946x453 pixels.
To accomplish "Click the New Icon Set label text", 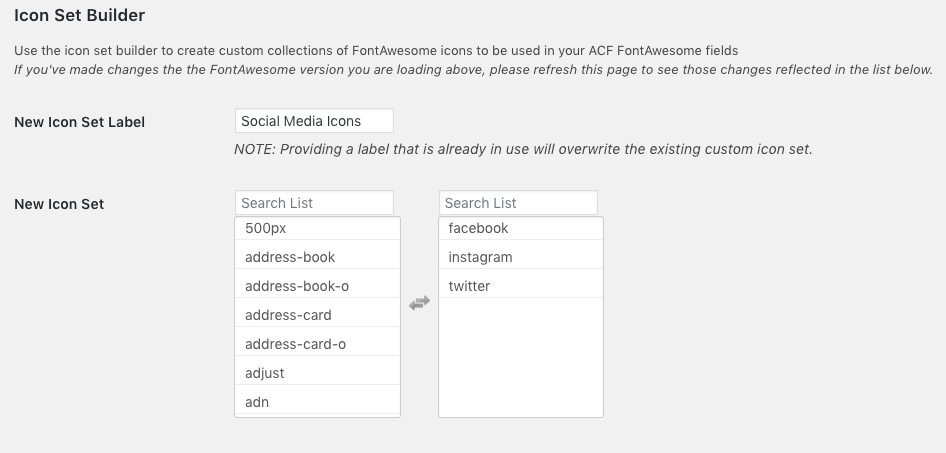I will (59, 204).
